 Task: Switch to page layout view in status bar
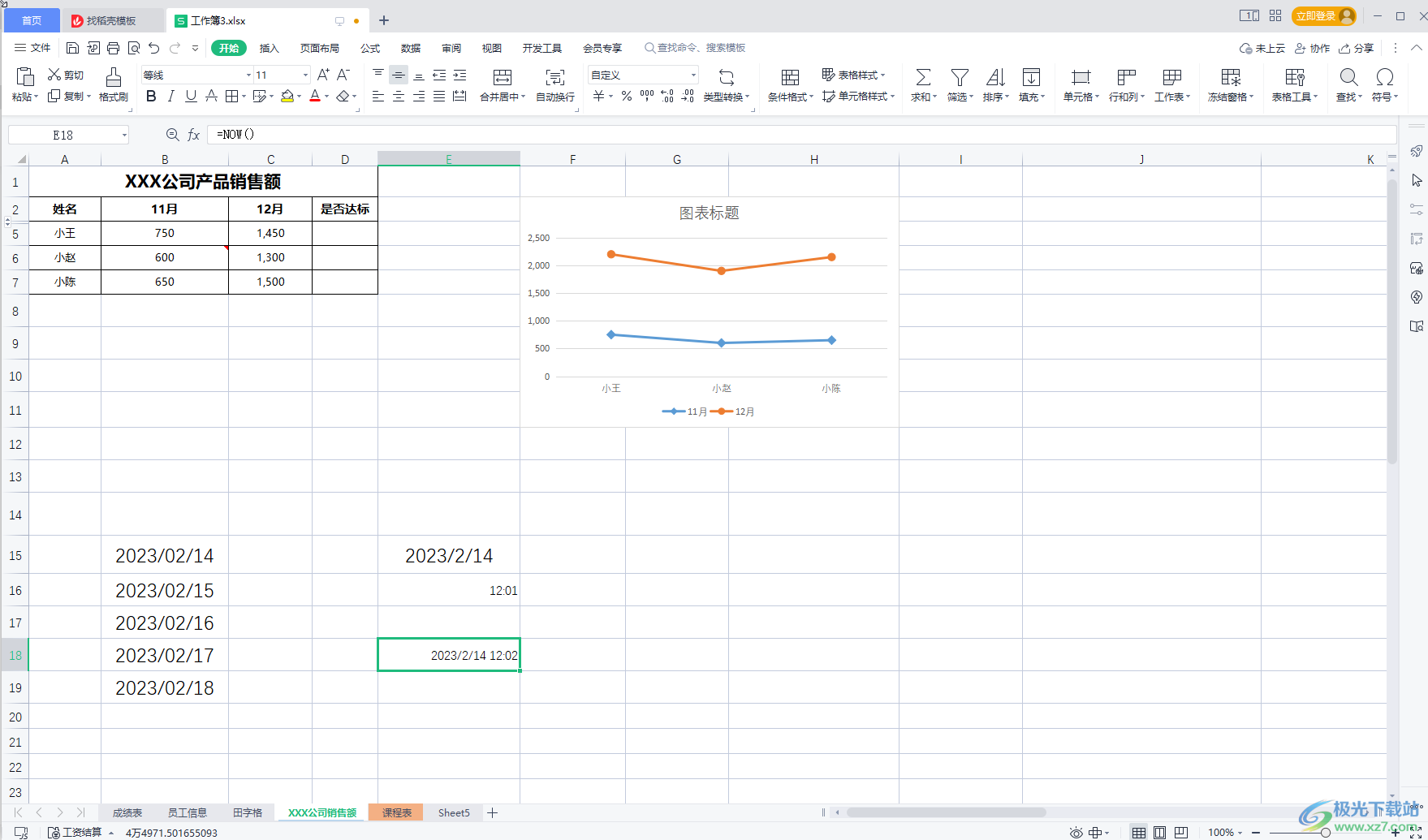1160,833
